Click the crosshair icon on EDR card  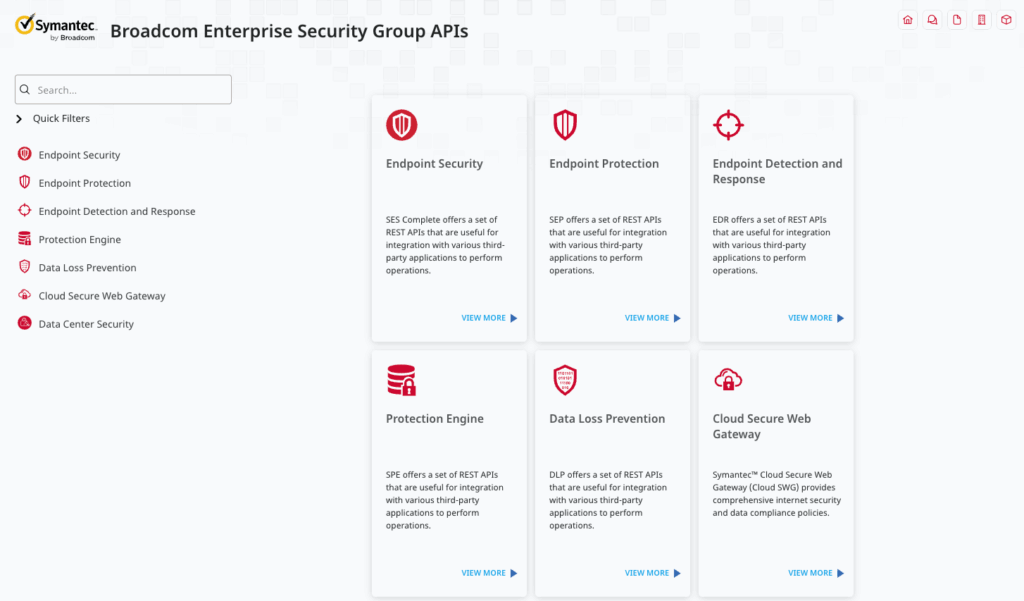tap(728, 125)
